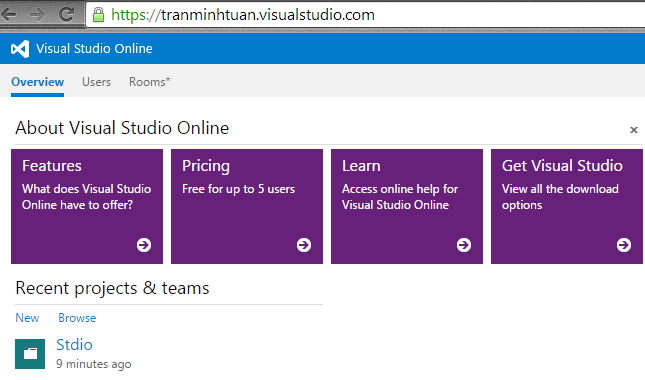The width and height of the screenshot is (645, 380).
Task: Click the 'About Visual Studio Online' heading
Action: pos(122,128)
